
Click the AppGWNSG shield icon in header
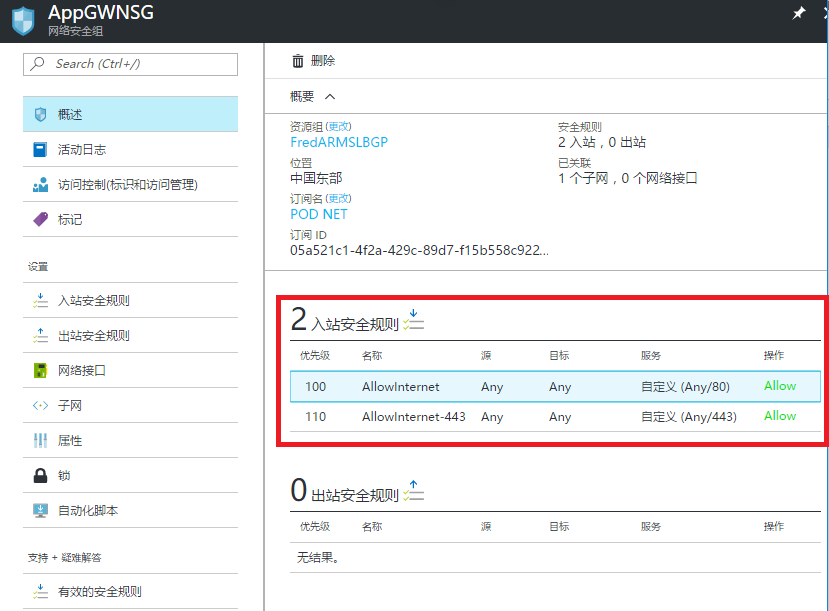click(x=23, y=19)
